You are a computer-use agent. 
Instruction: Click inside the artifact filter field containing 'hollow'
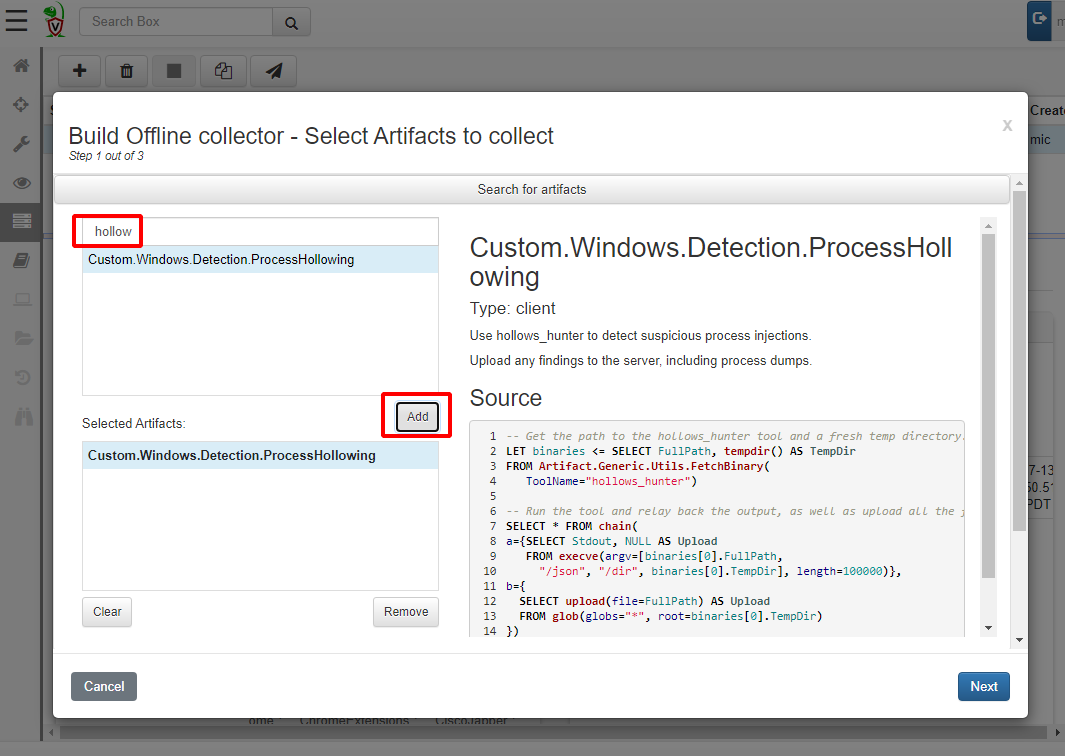[260, 231]
